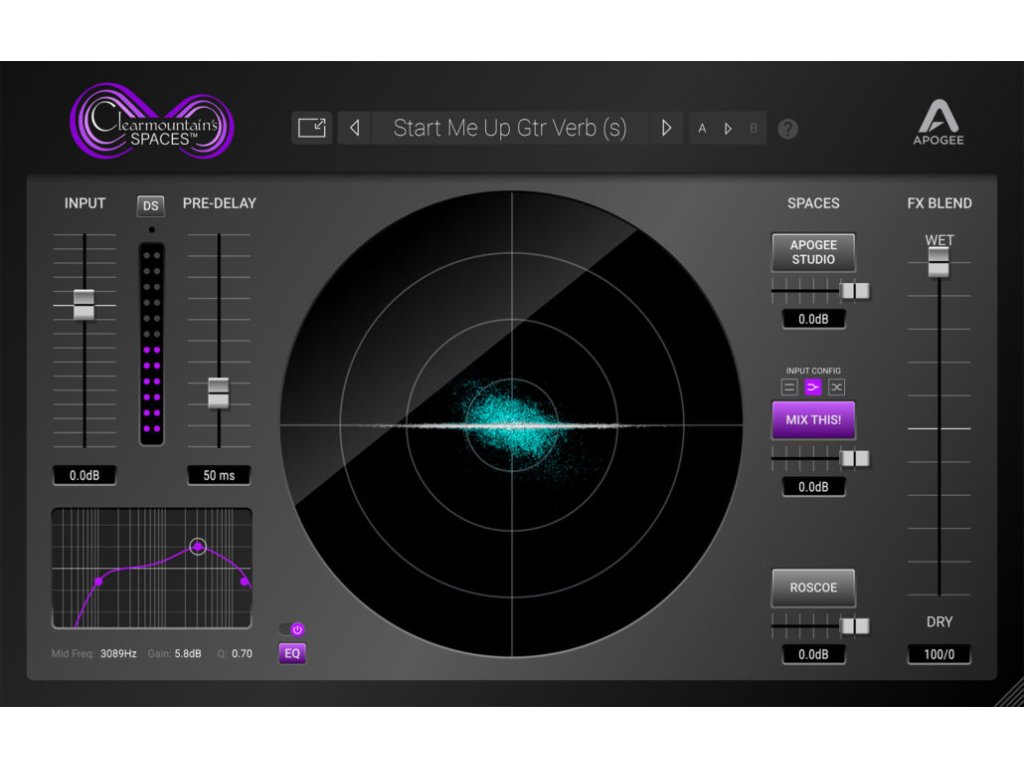This screenshot has height=768, width=1024.
Task: Click the copy A to B arrow
Action: click(728, 129)
